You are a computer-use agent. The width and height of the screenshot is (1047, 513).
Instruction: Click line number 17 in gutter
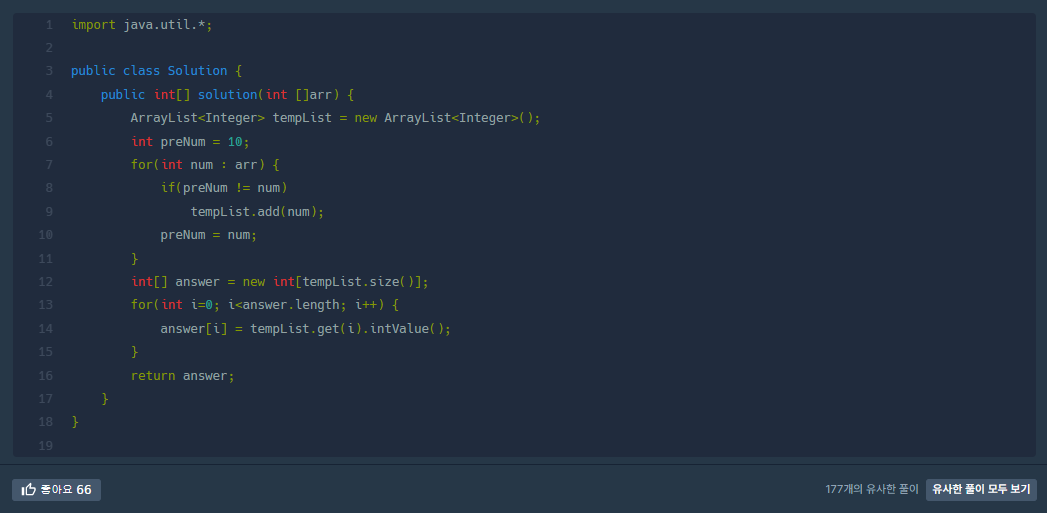45,399
